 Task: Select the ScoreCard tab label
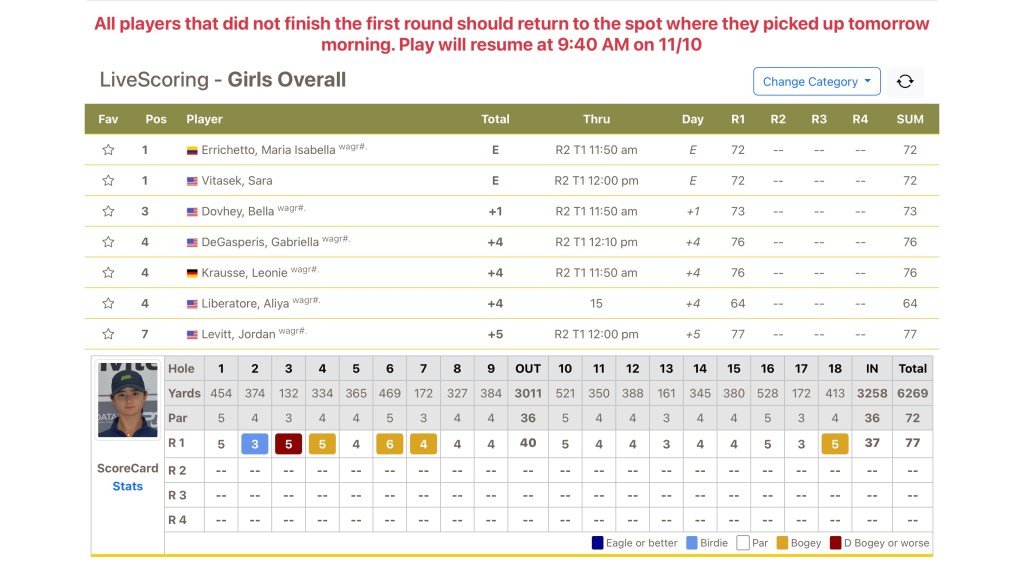[x=127, y=468]
